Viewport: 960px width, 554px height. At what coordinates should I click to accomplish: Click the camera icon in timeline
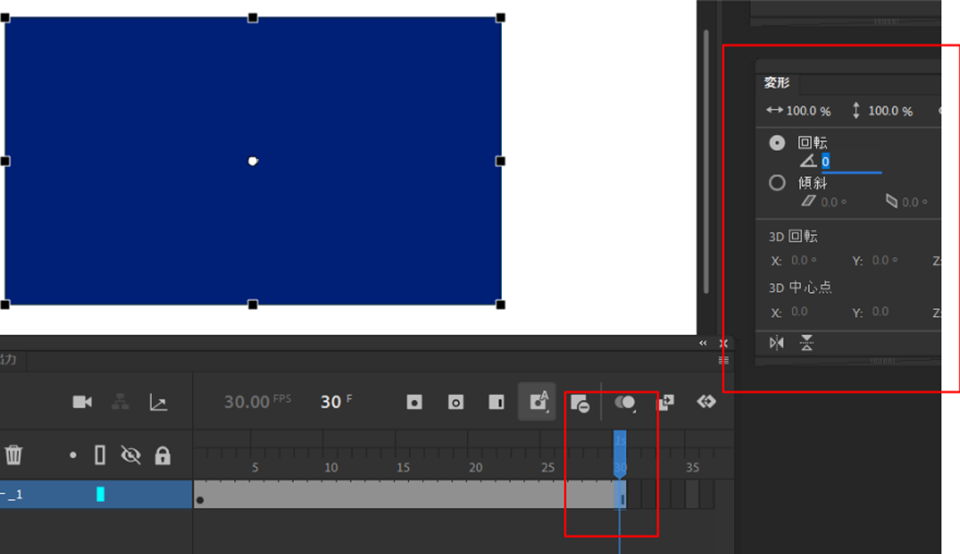pos(82,402)
